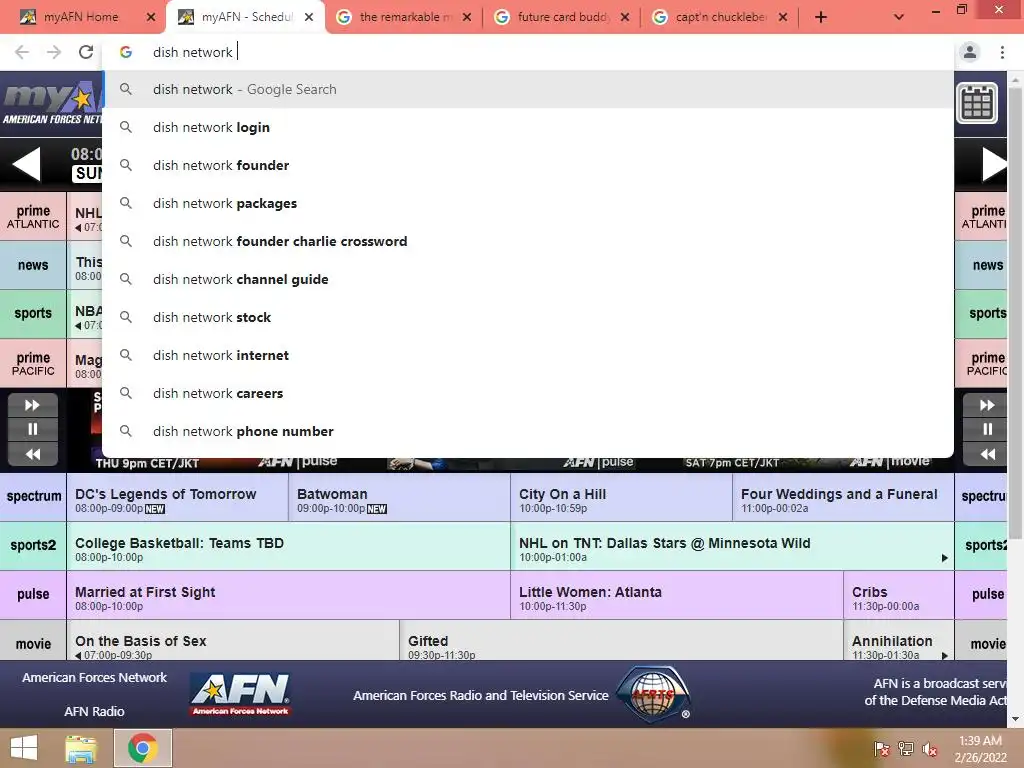Viewport: 1024px width, 768px height.
Task: Go to next time block with right arrow
Action: (995, 164)
